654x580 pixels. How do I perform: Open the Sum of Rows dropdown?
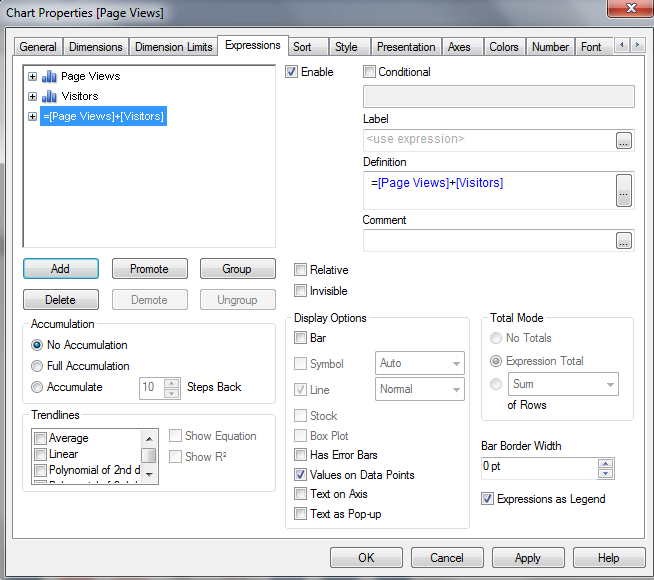coord(563,384)
